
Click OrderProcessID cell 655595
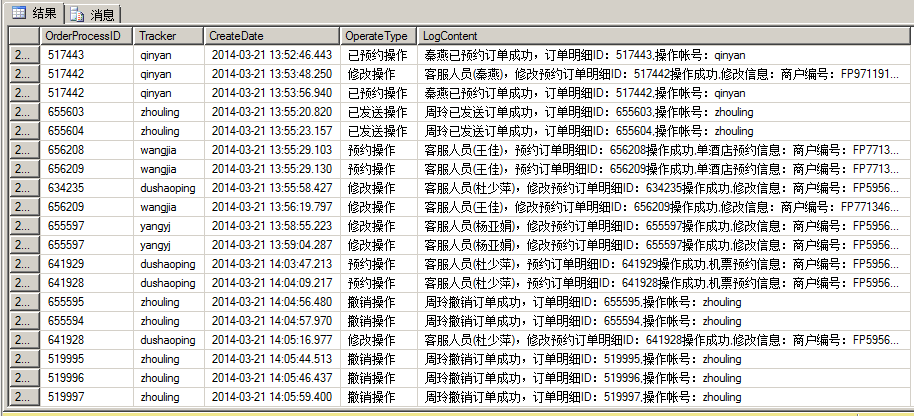pos(87,302)
